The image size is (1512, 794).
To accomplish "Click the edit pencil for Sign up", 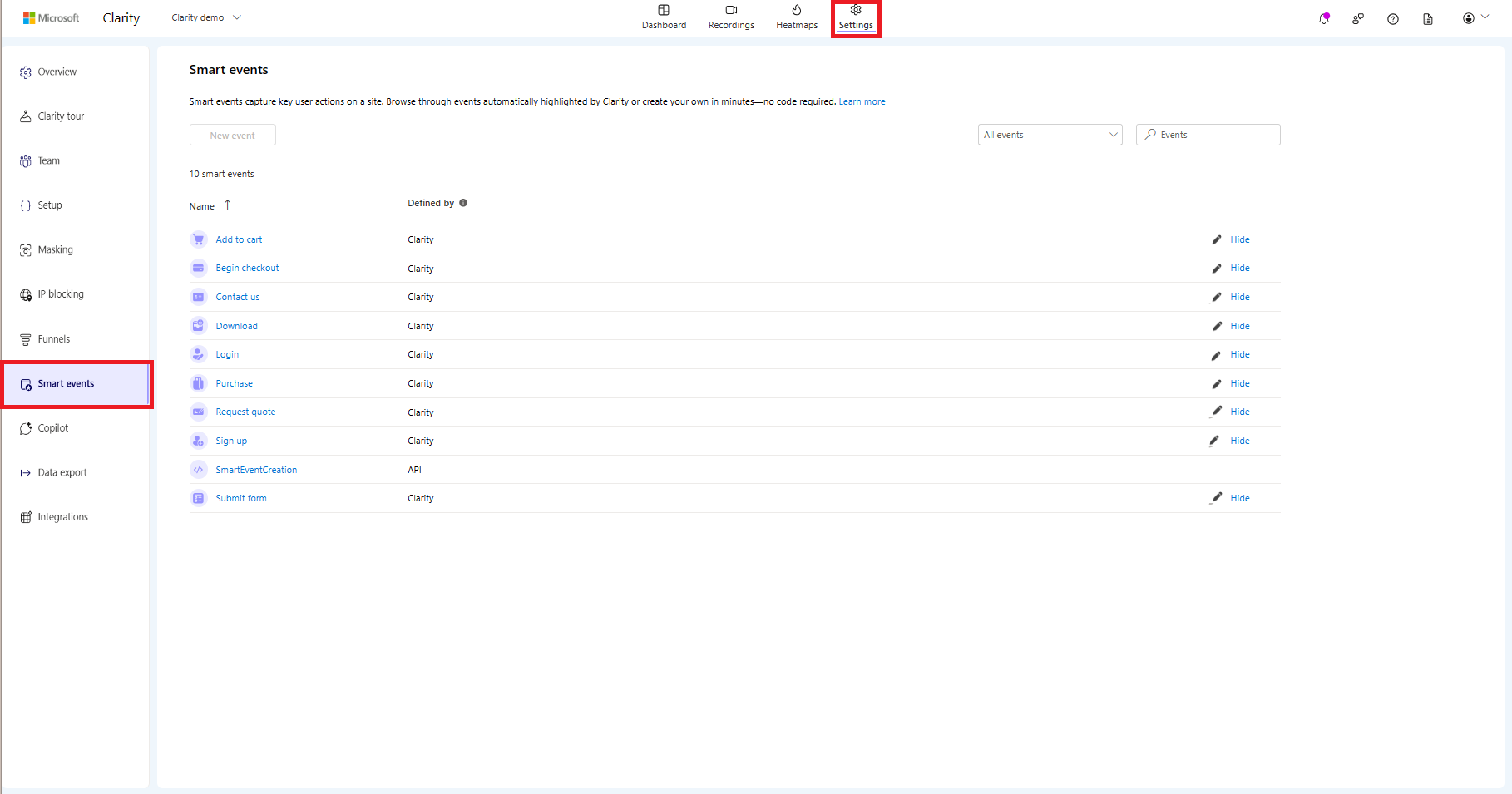I will pos(1214,440).
